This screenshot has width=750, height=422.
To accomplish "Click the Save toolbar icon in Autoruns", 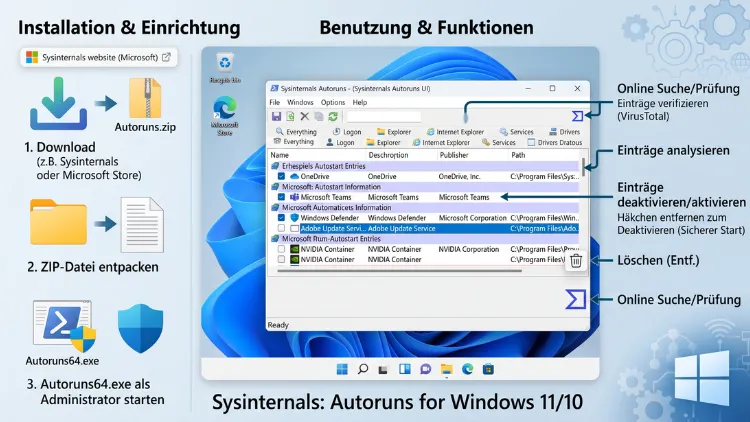I will coord(276,116).
